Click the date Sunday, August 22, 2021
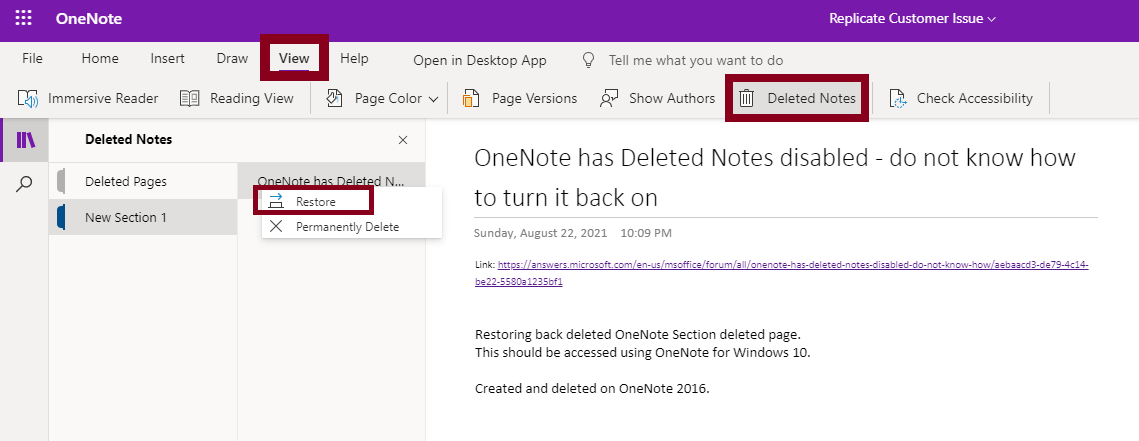 pos(540,233)
